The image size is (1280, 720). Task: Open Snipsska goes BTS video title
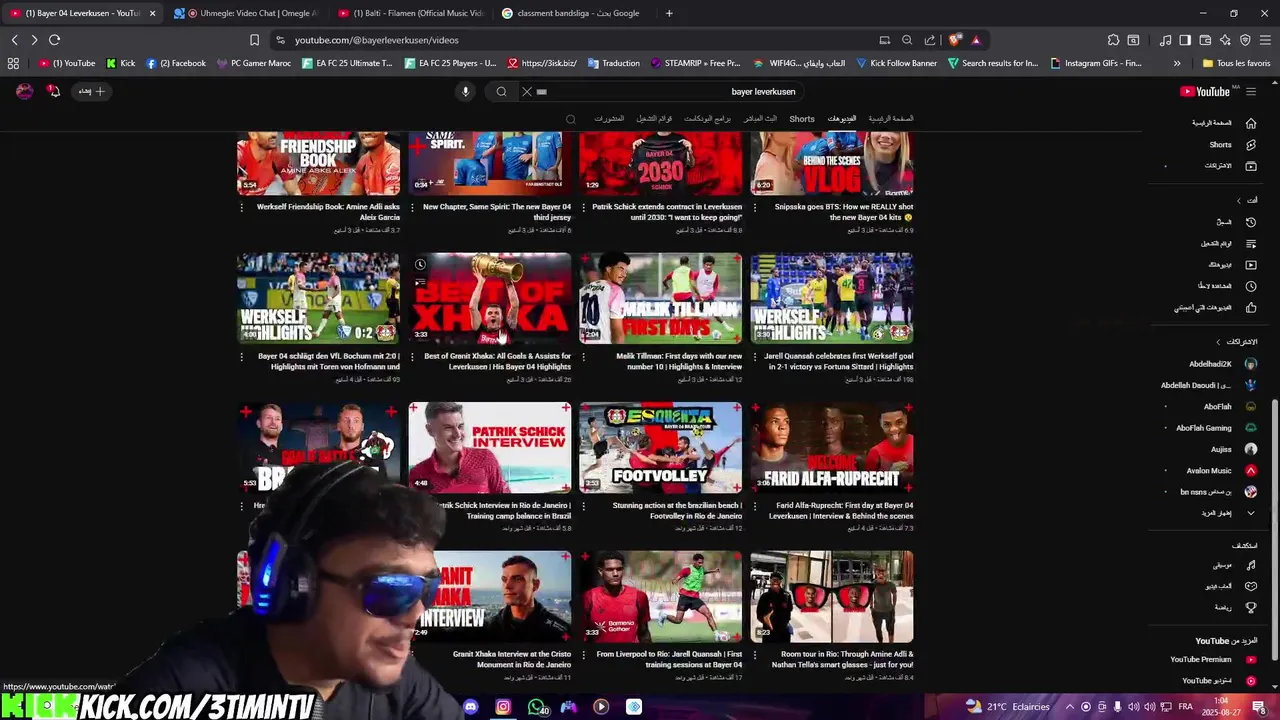pyautogui.click(x=844, y=212)
